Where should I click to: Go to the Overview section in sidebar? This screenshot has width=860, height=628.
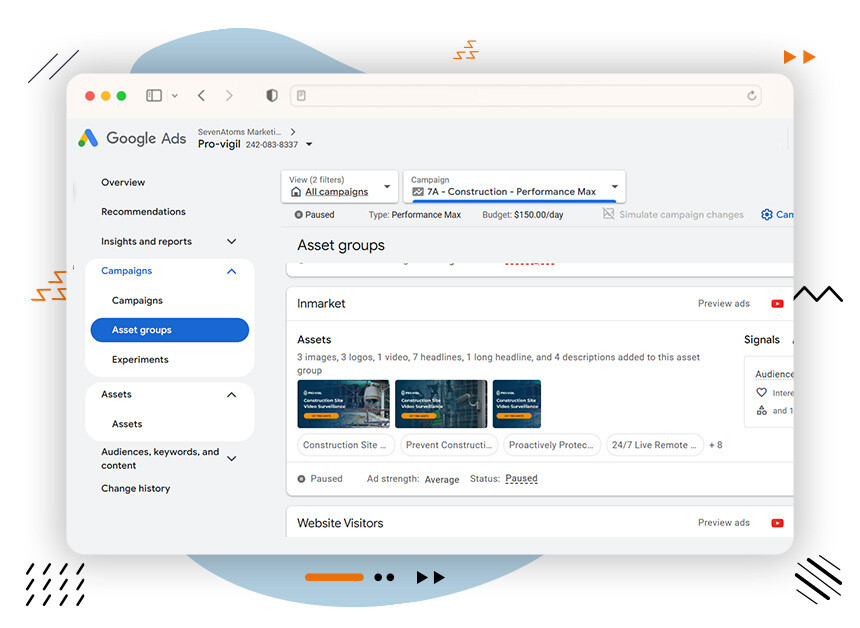tap(123, 182)
